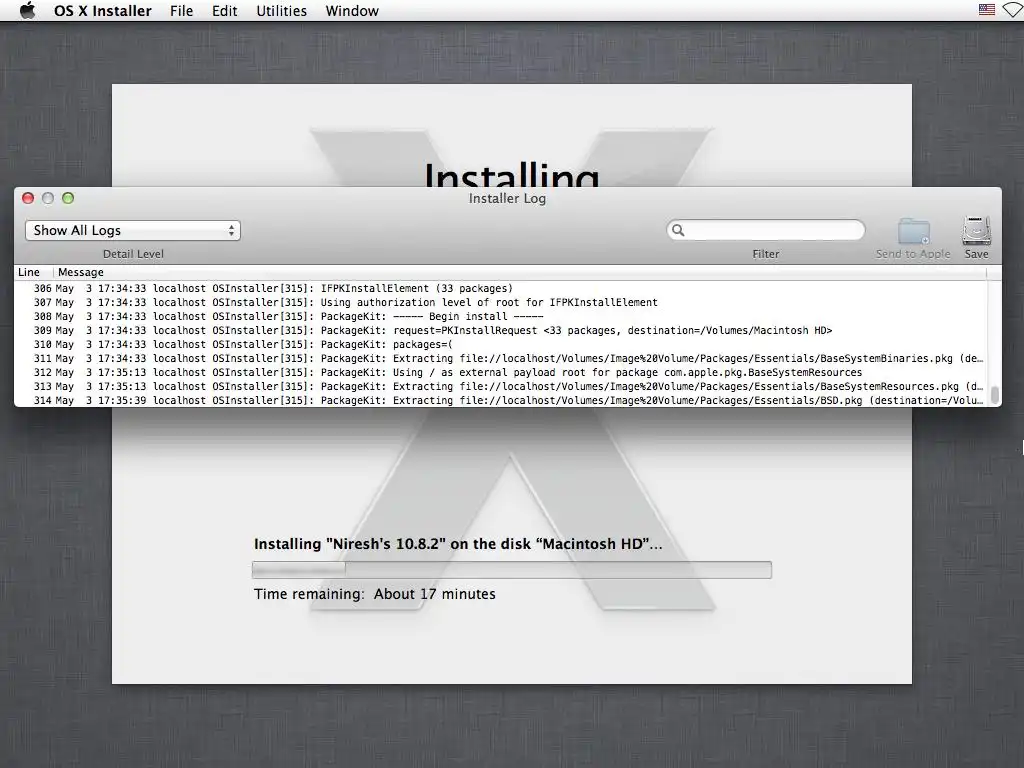The image size is (1024, 768).
Task: Select log line 308 Begin install
Action: click(500, 316)
